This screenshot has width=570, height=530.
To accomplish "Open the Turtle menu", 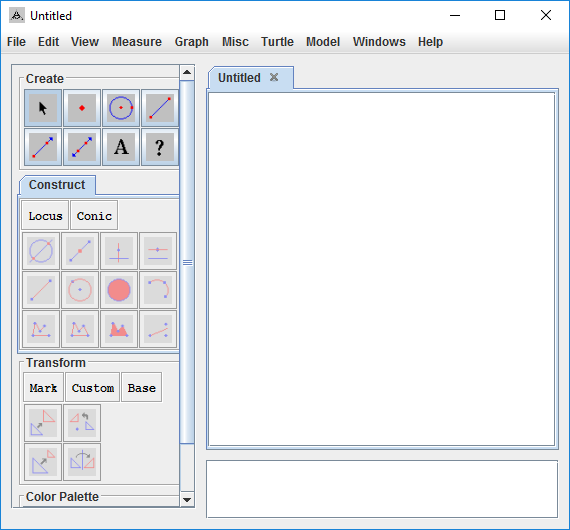I will pyautogui.click(x=277, y=42).
